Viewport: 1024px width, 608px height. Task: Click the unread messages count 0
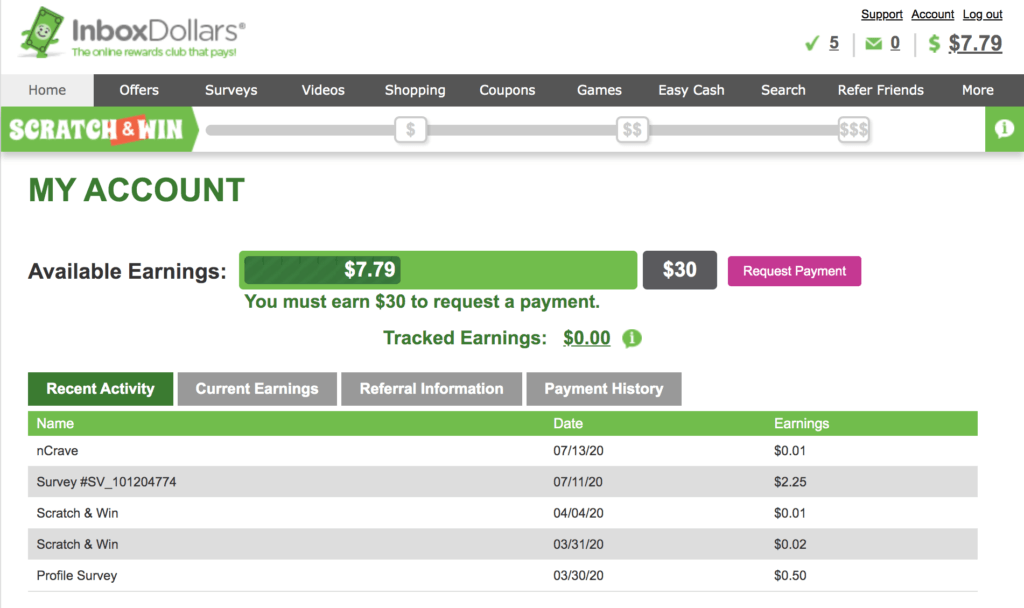coord(895,43)
